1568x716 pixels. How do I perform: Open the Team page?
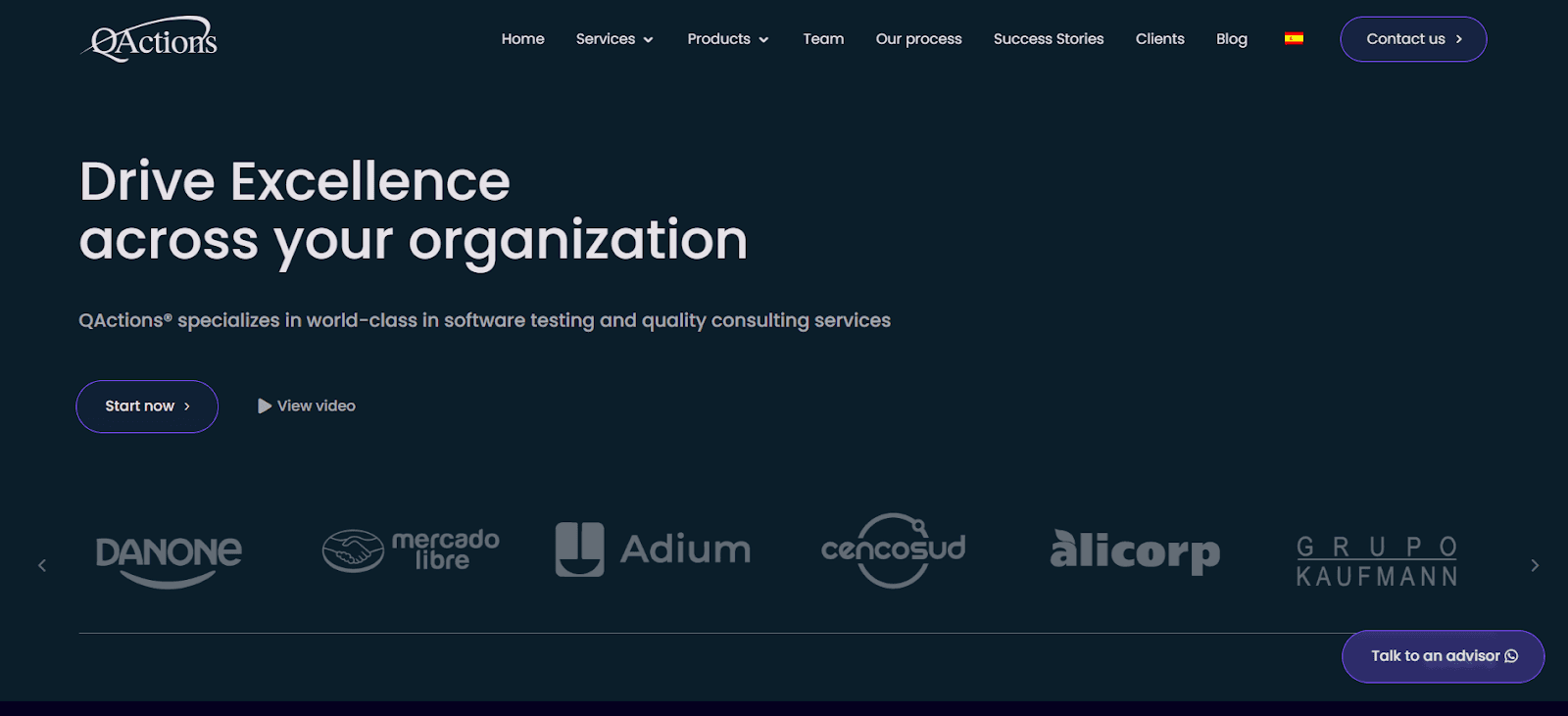pos(823,39)
